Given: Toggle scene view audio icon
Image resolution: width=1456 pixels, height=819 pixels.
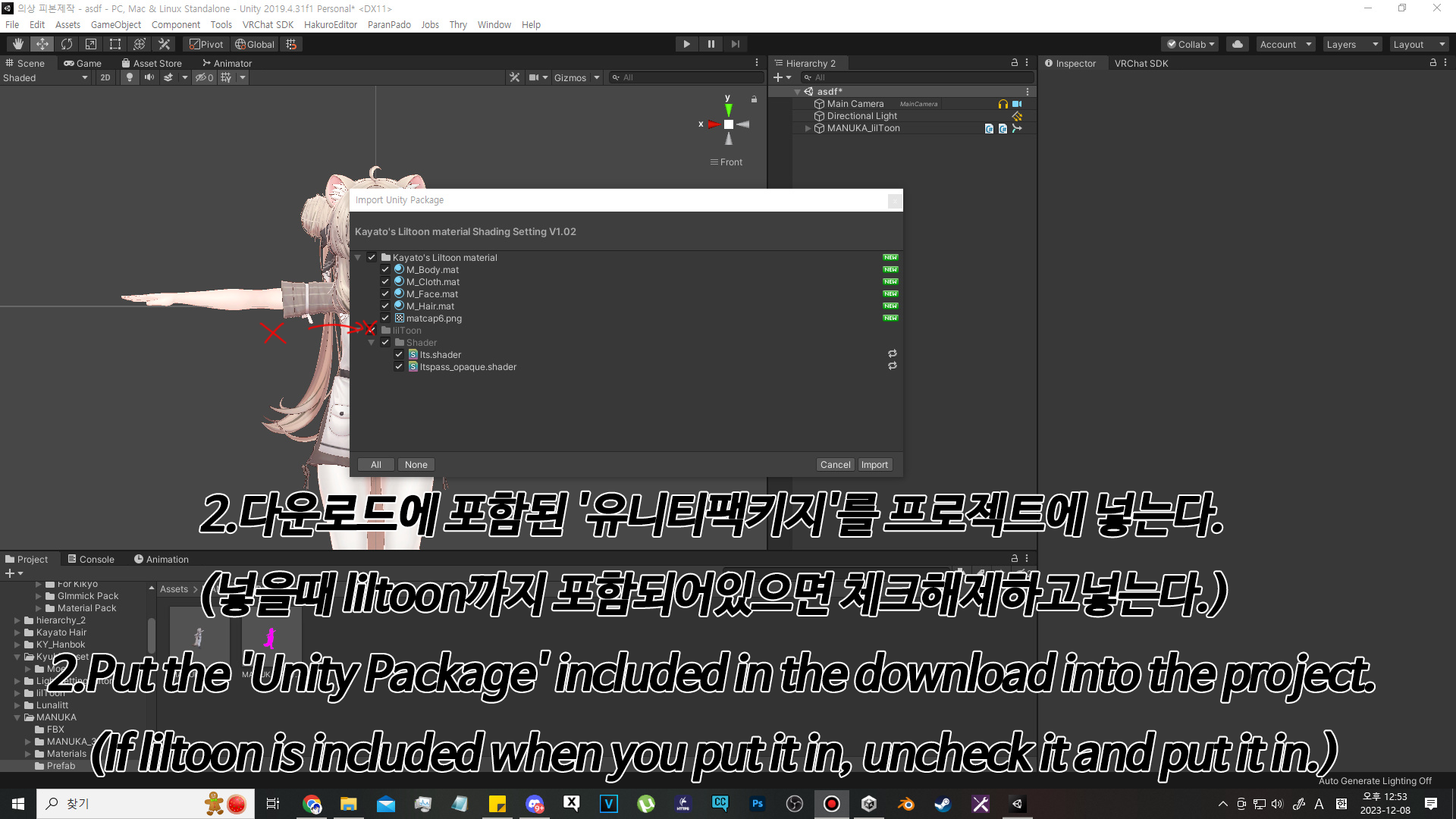Looking at the screenshot, I should point(149,77).
